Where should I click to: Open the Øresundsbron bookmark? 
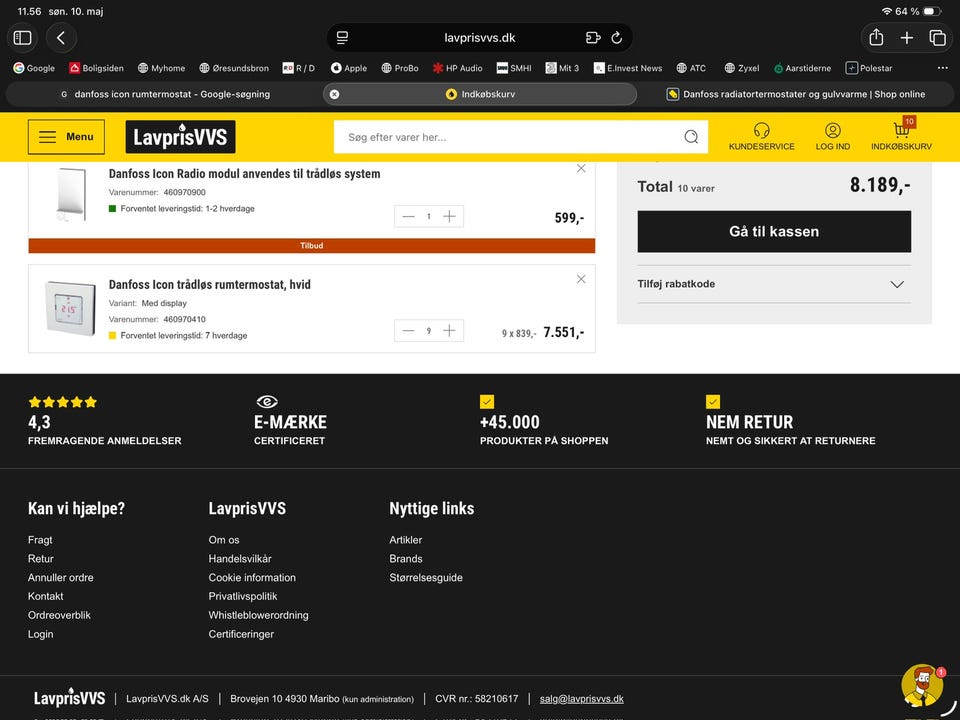click(234, 68)
